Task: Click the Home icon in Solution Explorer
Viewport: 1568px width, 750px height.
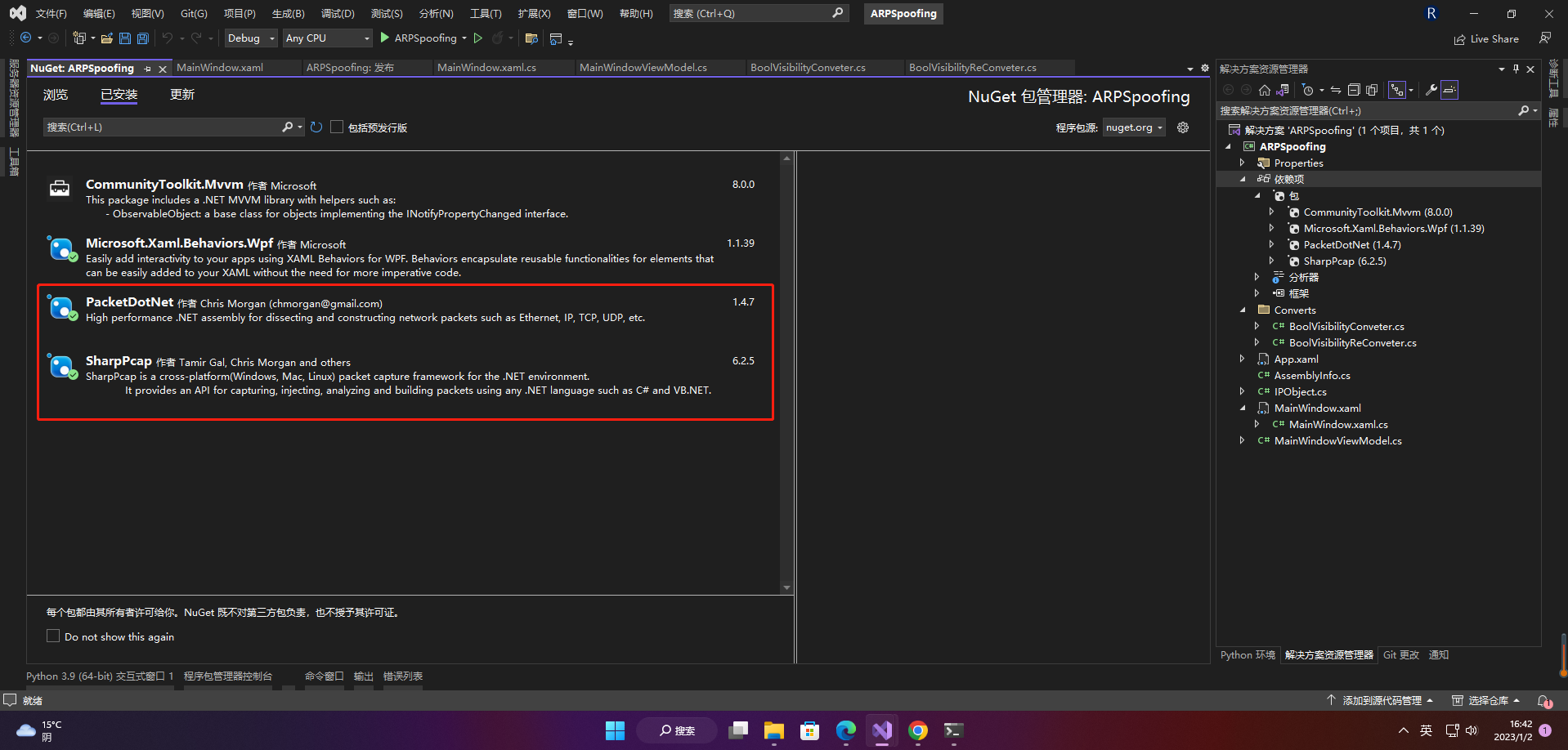Action: click(1265, 90)
